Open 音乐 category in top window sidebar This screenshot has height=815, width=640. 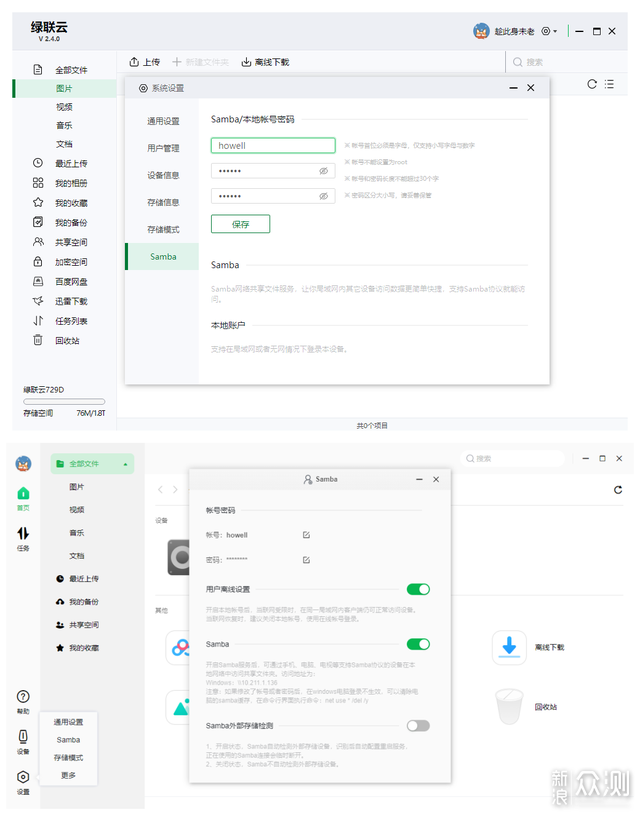point(64,125)
